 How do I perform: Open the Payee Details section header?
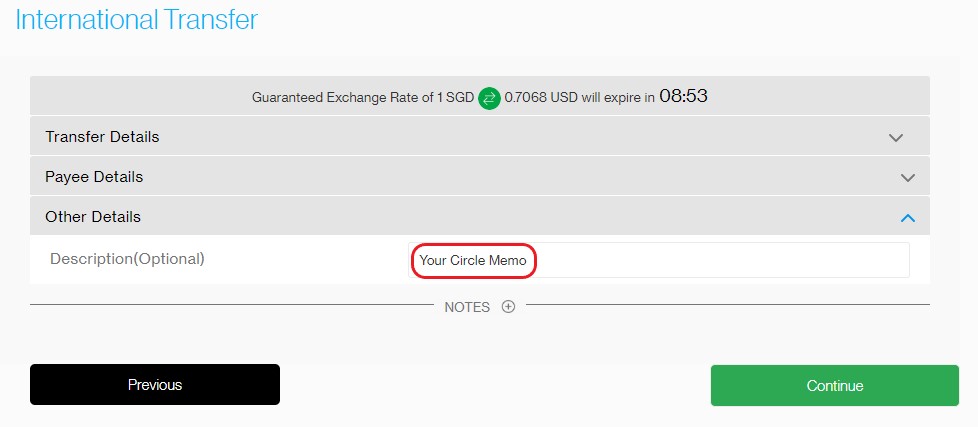(x=480, y=176)
